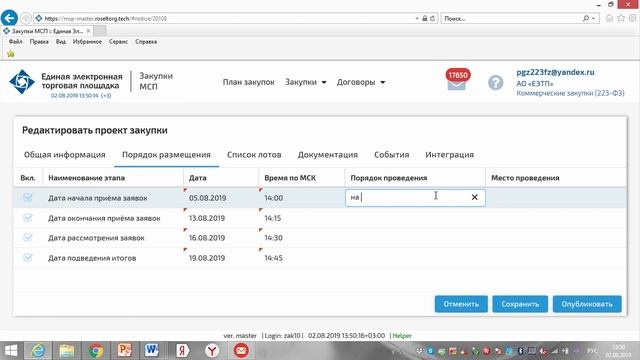Click time cell 14:15

pyautogui.click(x=273, y=218)
